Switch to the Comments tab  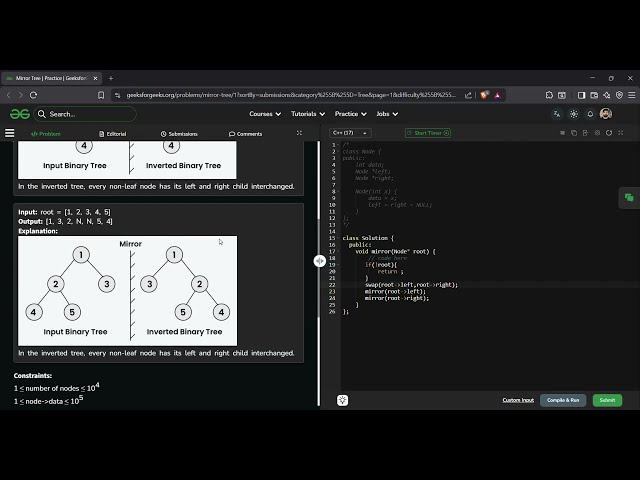[245, 133]
